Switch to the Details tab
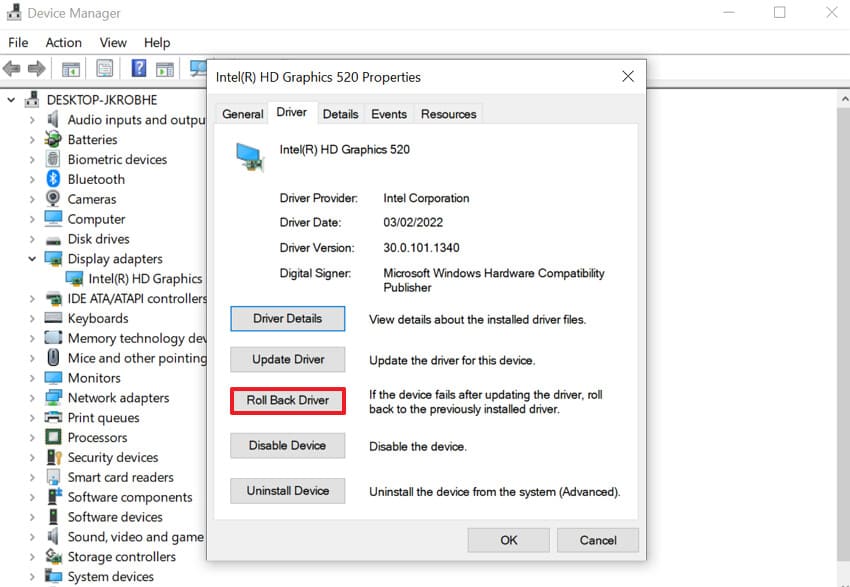The image size is (850, 587). pos(340,114)
